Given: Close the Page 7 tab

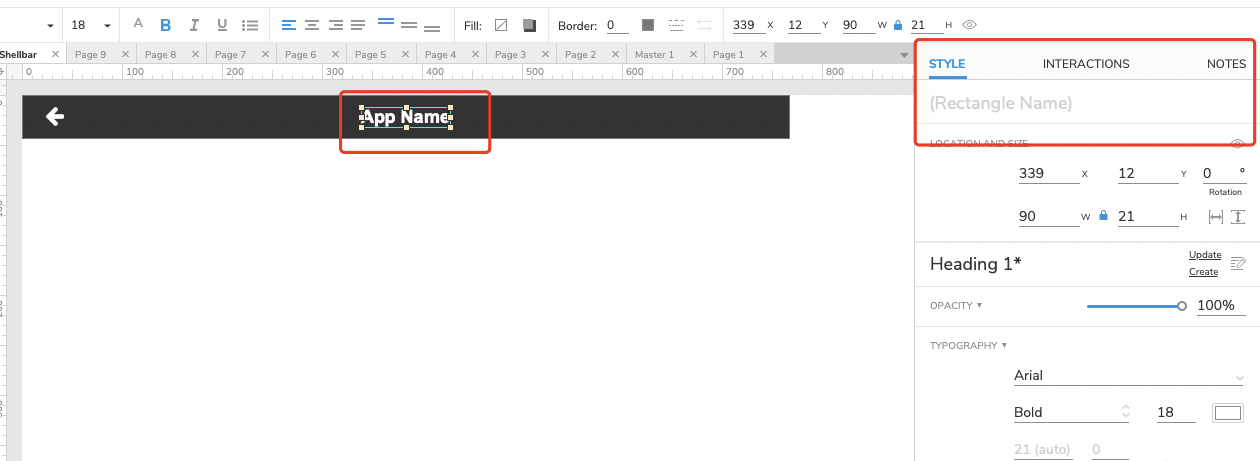Looking at the screenshot, I should pos(265,55).
